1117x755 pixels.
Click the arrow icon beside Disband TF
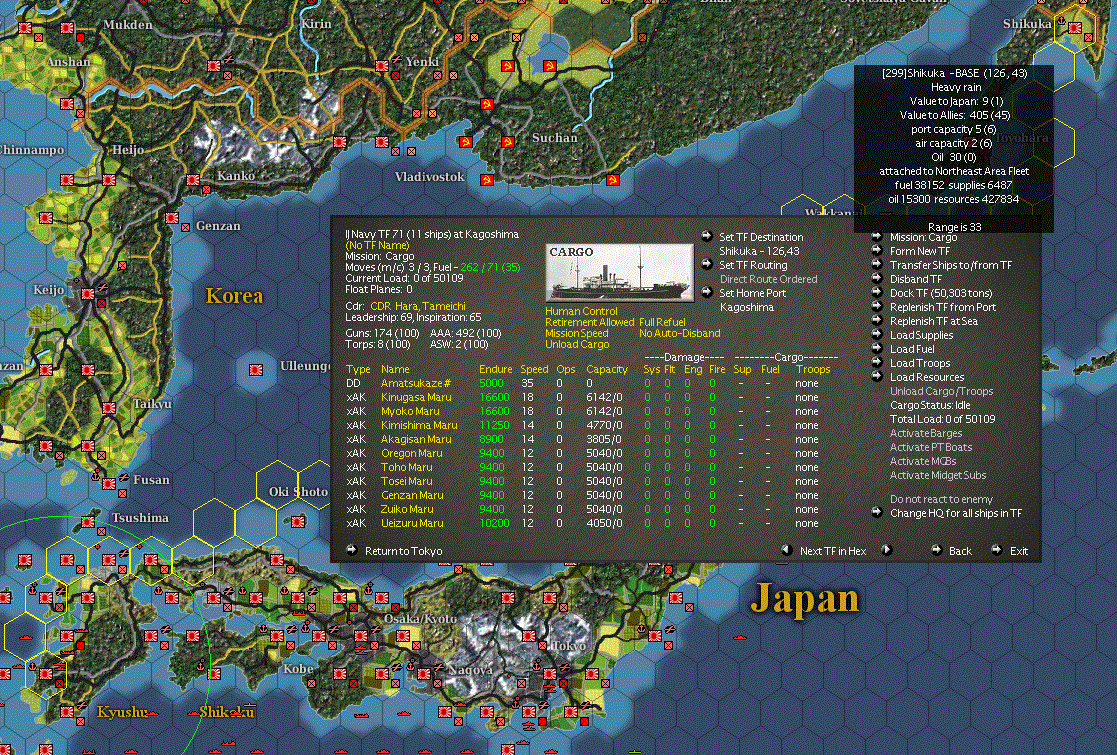pyautogui.click(x=877, y=278)
